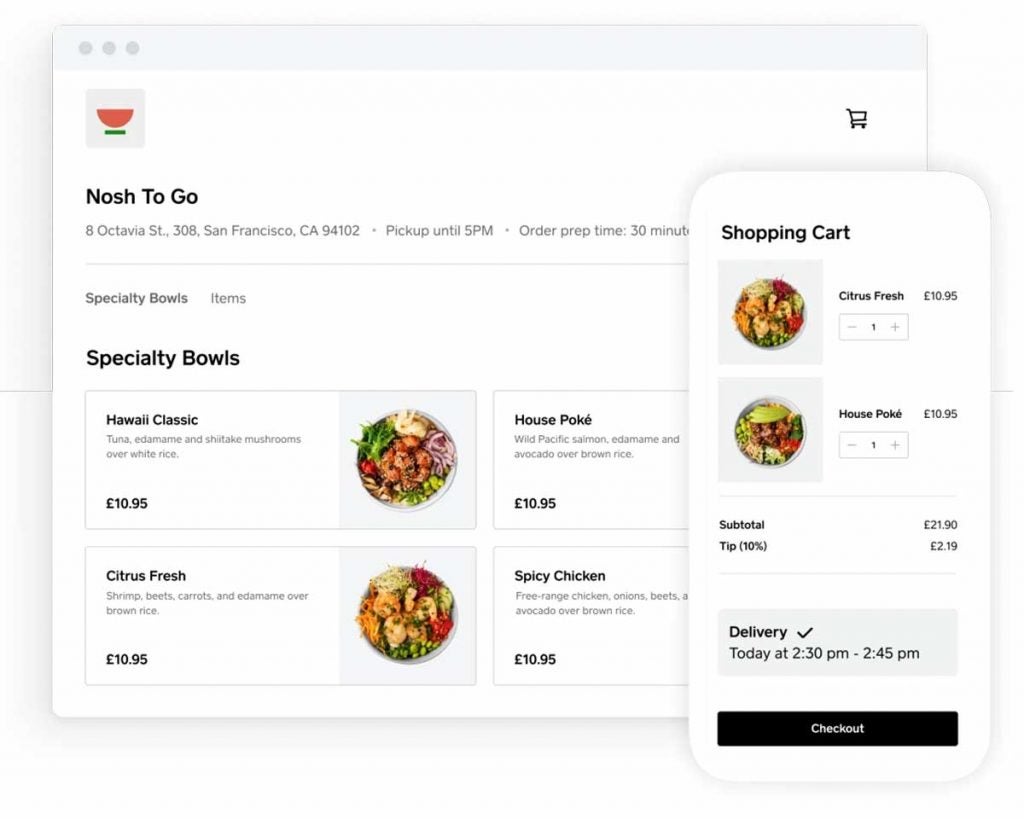Click the Citrus Fresh menu bowl photo
This screenshot has width=1024, height=819.
408,616
